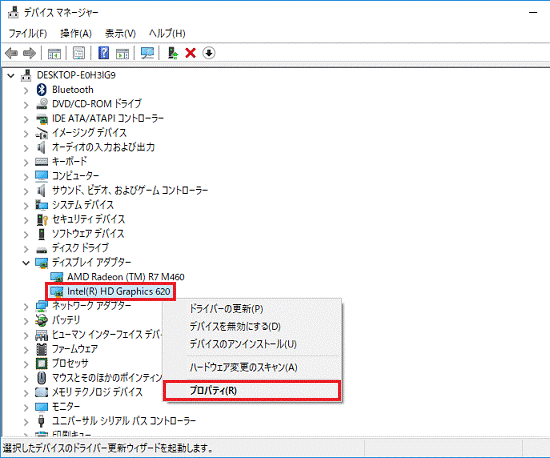Expand the メモリ テクノロジ デバイス node
Image resolution: width=550 pixels, height=458 pixels.
[x=26, y=392]
